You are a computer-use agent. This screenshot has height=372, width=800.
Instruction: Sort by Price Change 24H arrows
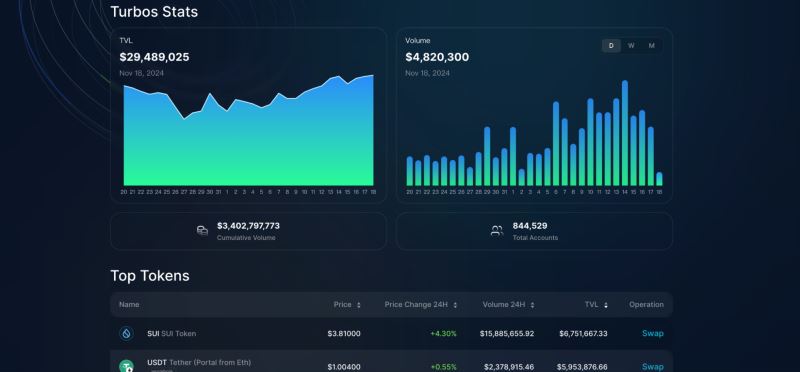pos(455,305)
